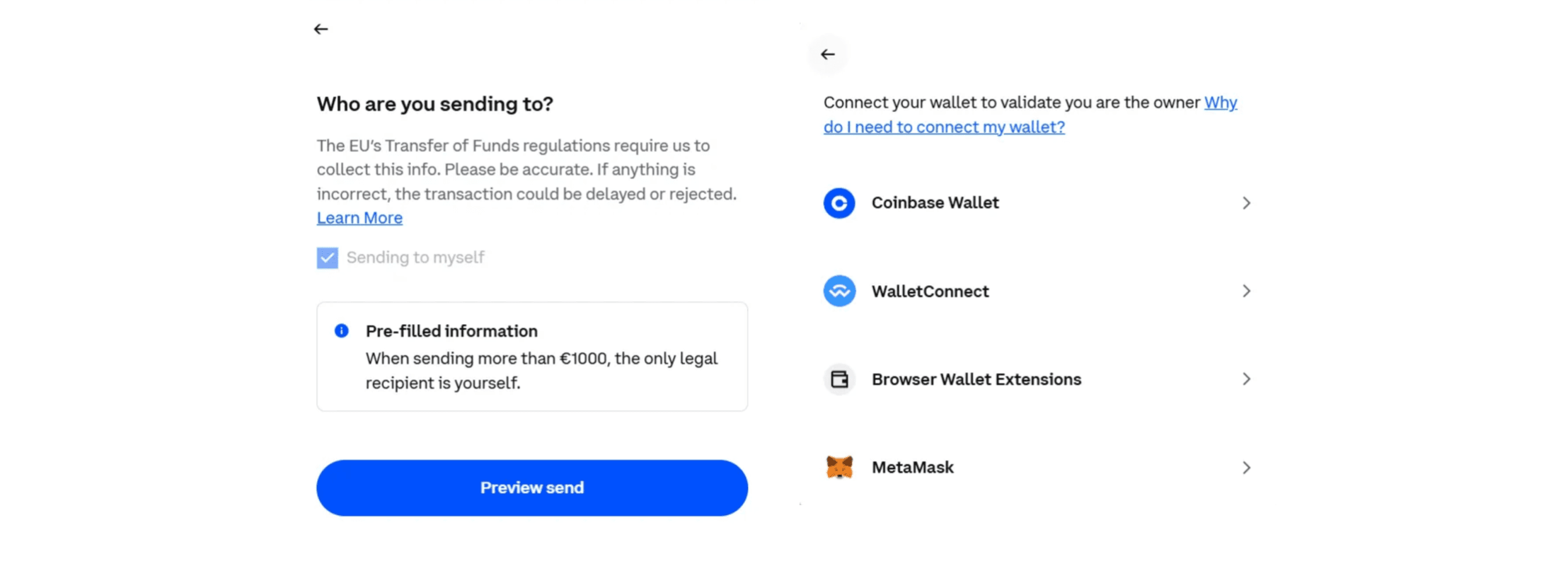
Task: Click the Pre-filled information card
Action: (531, 356)
